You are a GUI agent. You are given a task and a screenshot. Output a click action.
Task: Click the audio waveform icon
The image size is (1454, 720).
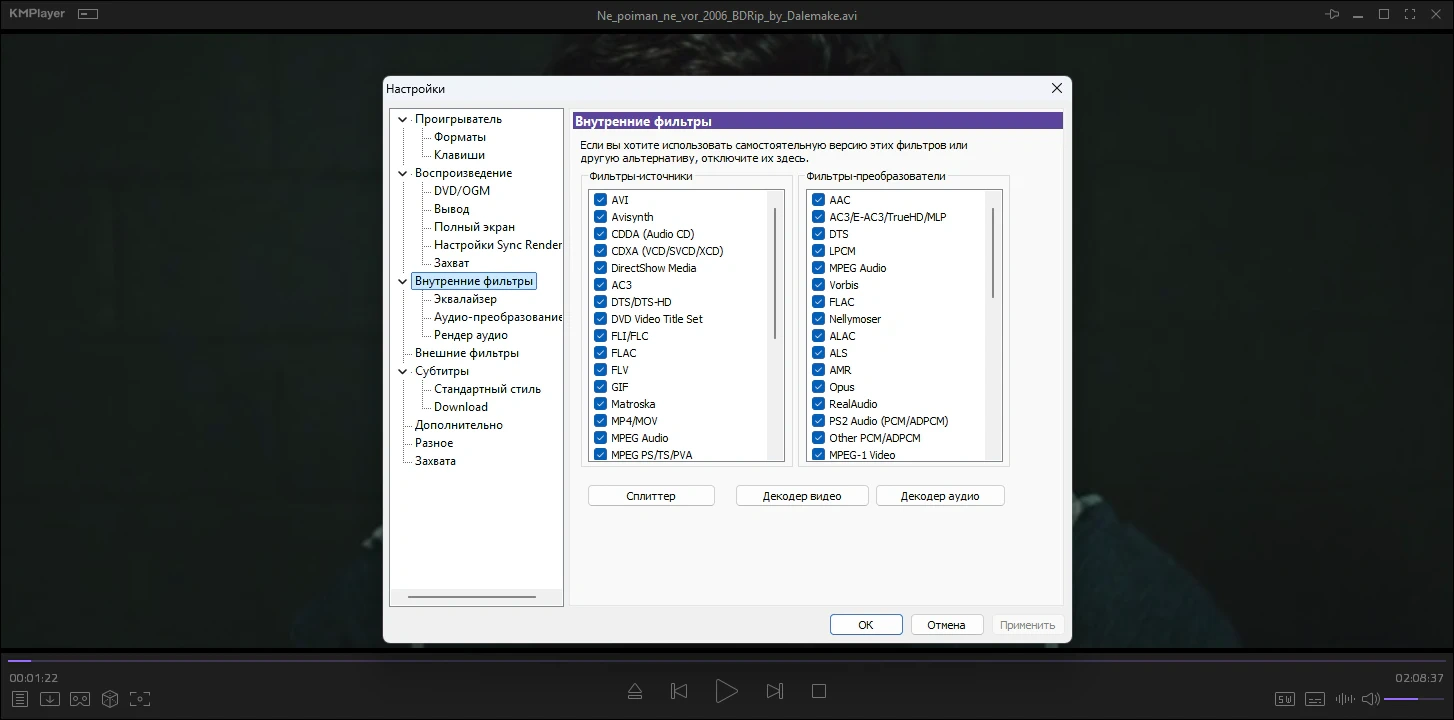coord(1345,698)
